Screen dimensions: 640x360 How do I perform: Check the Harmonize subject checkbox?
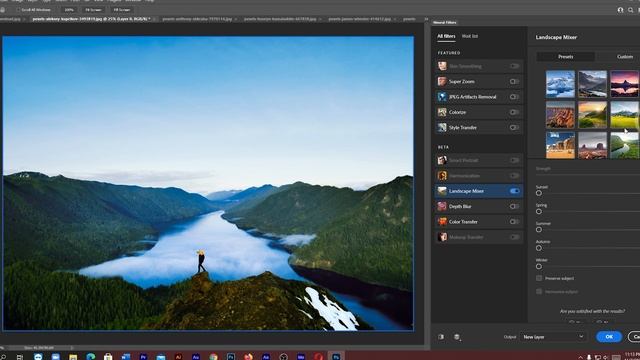539,291
